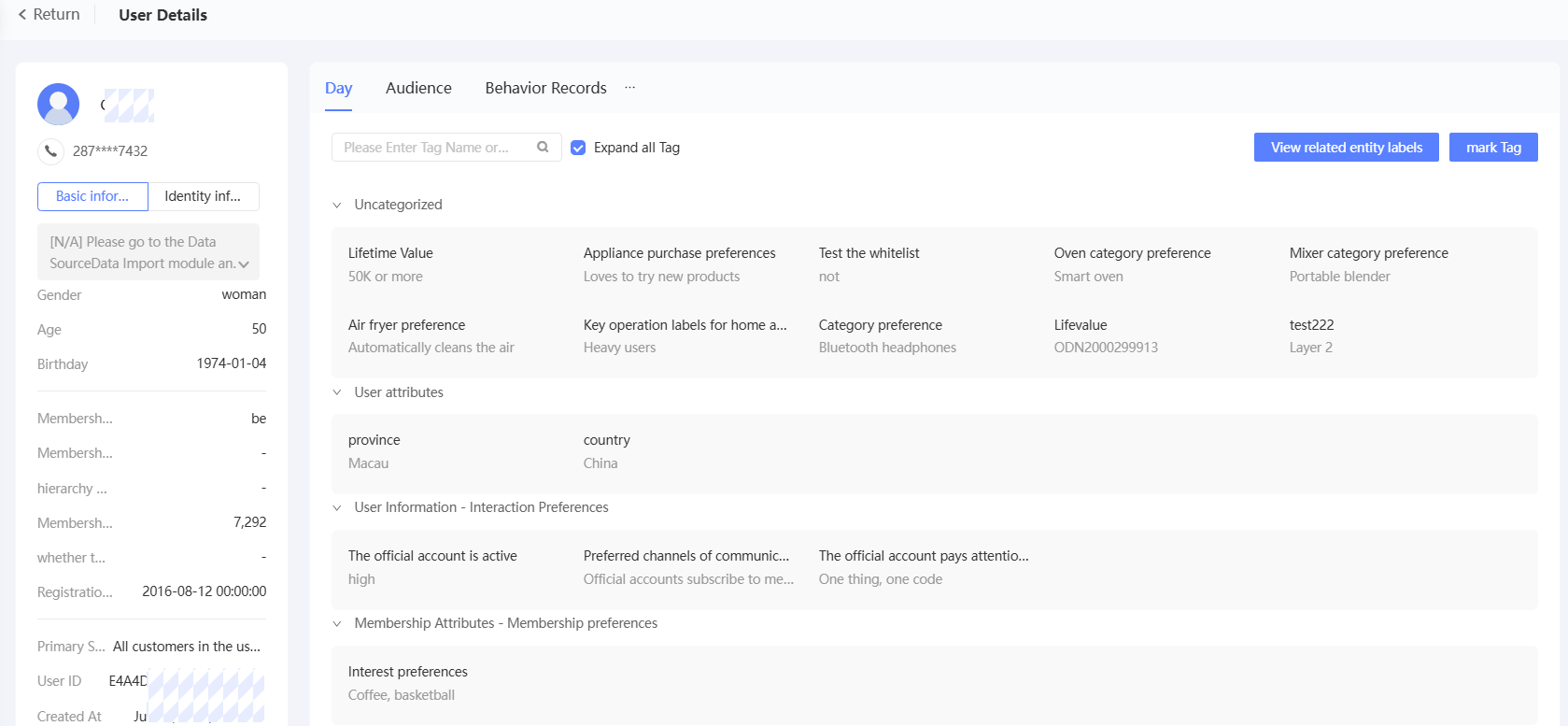Select the Basic info tab

click(x=92, y=196)
